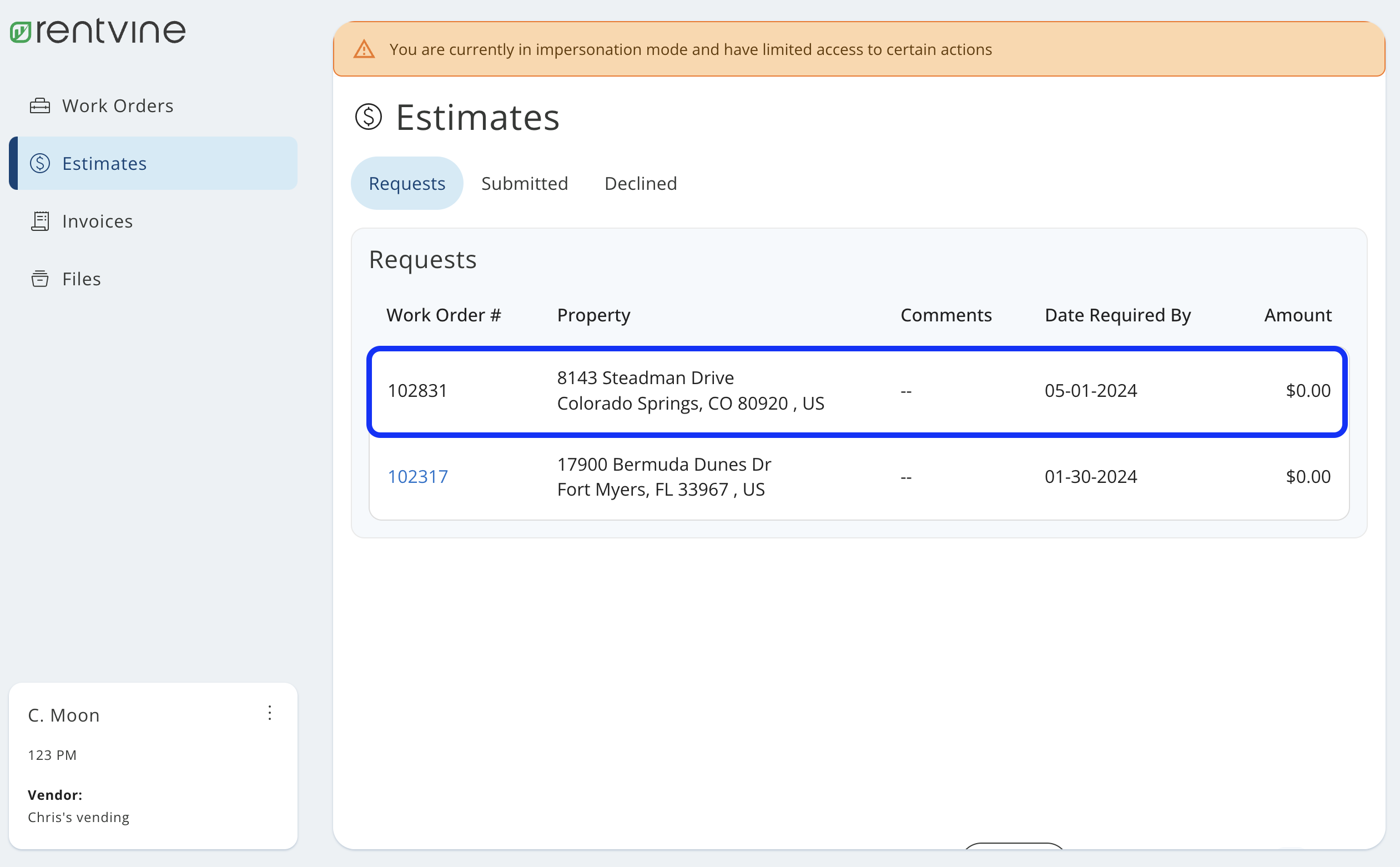Viewport: 1400px width, 867px height.
Task: Click the Work Orders toolbox icon
Action: click(39, 106)
